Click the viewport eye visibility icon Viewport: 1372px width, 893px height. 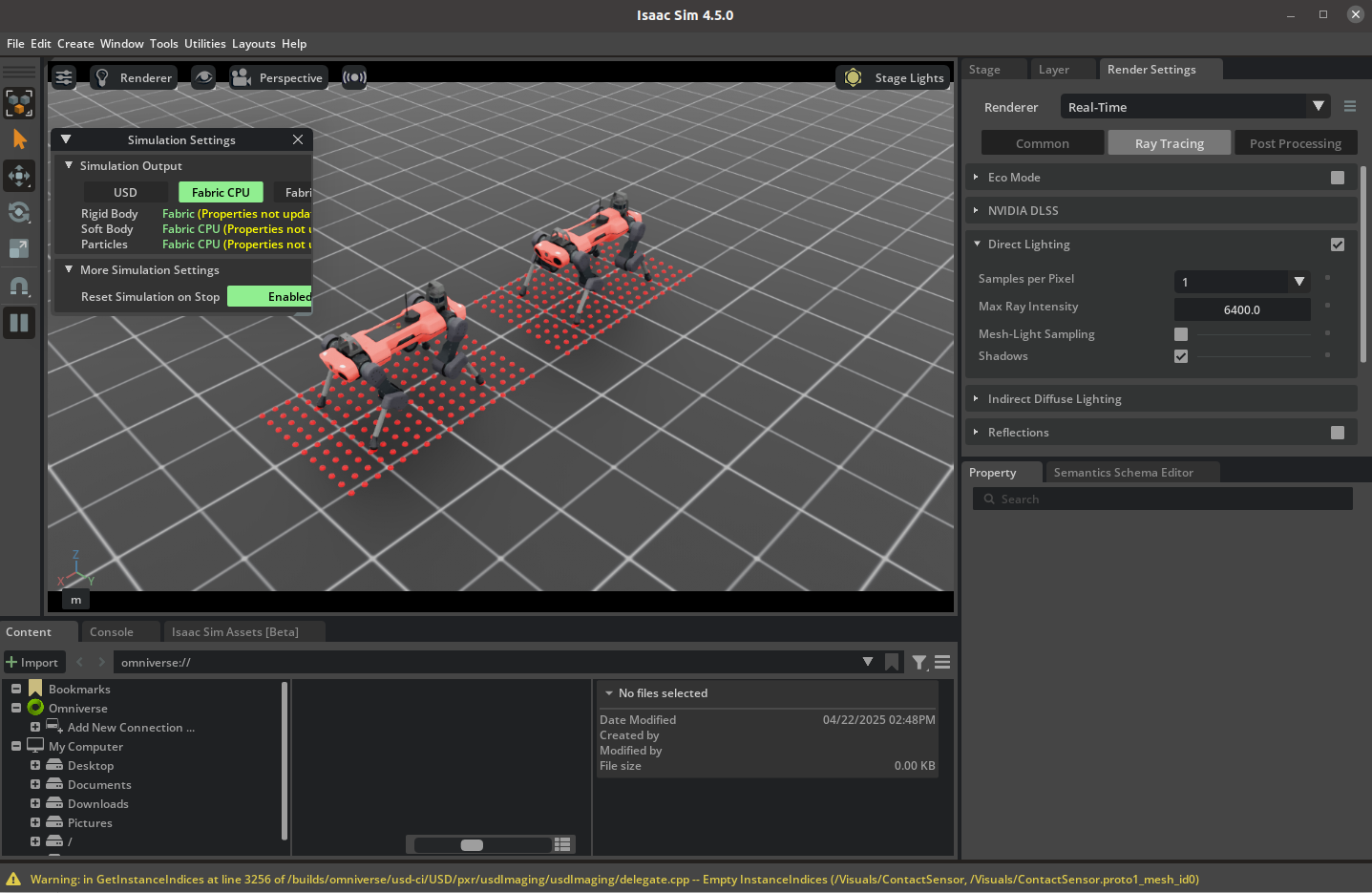click(203, 77)
